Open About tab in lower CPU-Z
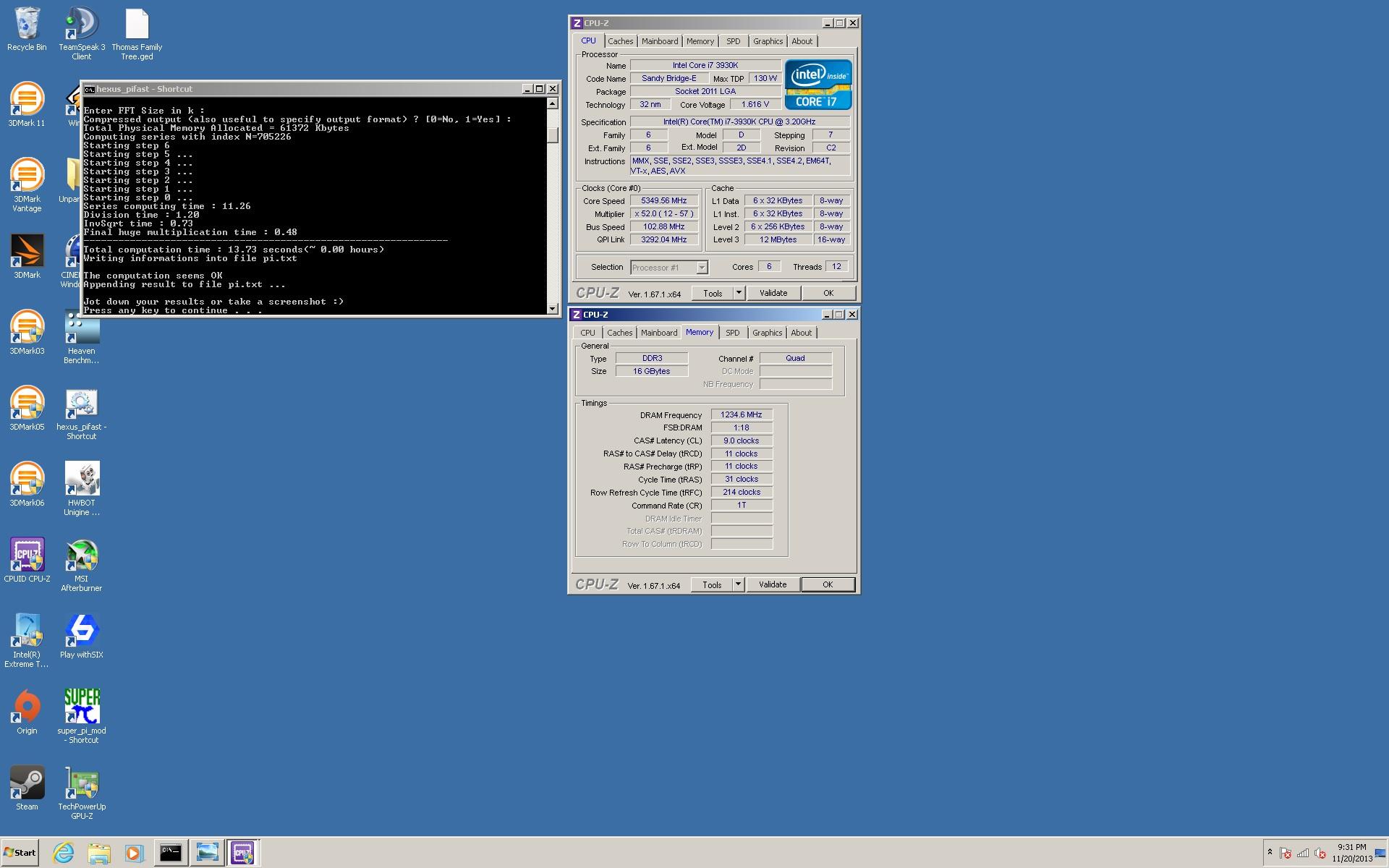This screenshot has width=1389, height=868. coord(801,333)
